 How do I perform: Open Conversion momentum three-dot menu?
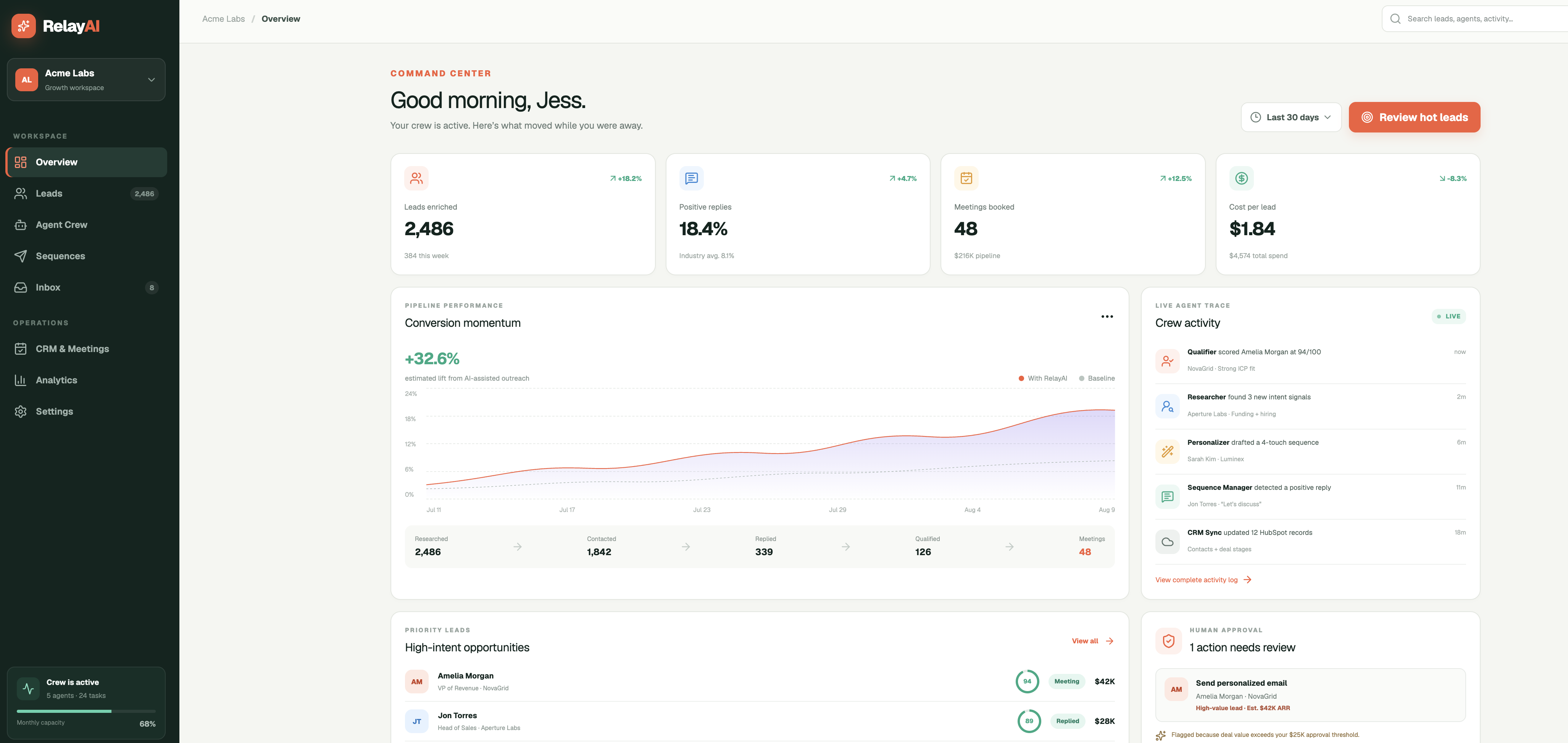pyautogui.click(x=1107, y=317)
